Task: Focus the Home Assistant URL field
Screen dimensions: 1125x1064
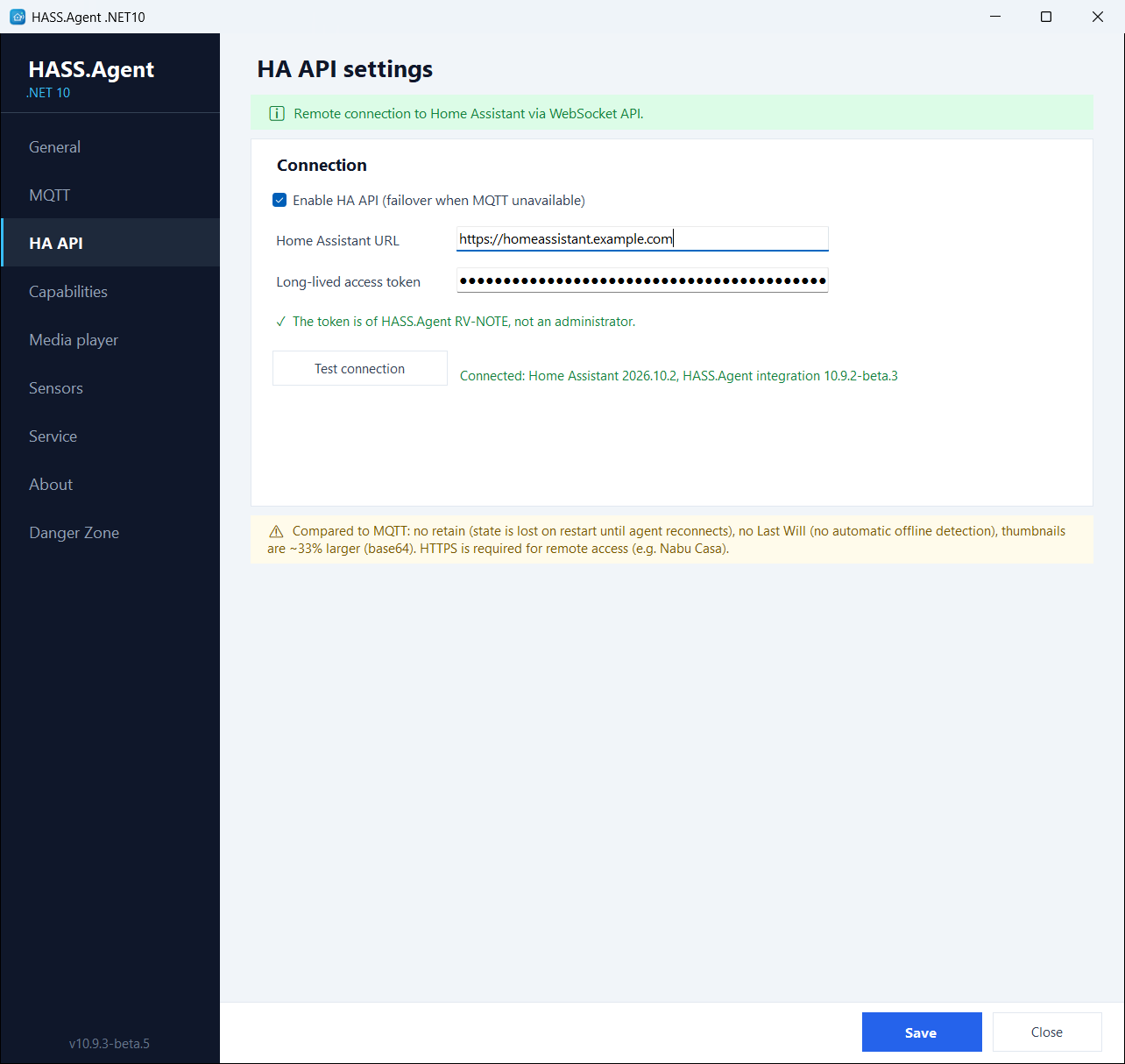Action: click(642, 238)
